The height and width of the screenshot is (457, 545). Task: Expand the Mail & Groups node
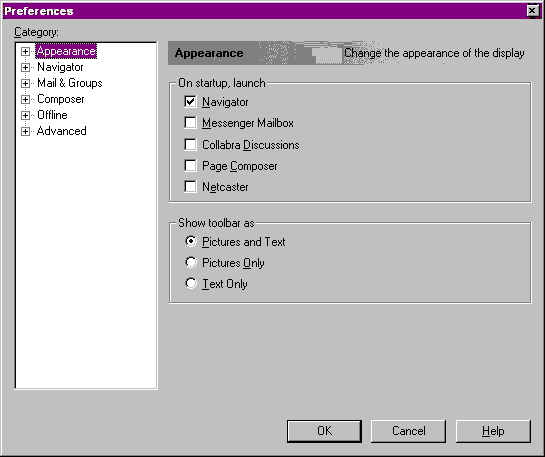(25, 83)
